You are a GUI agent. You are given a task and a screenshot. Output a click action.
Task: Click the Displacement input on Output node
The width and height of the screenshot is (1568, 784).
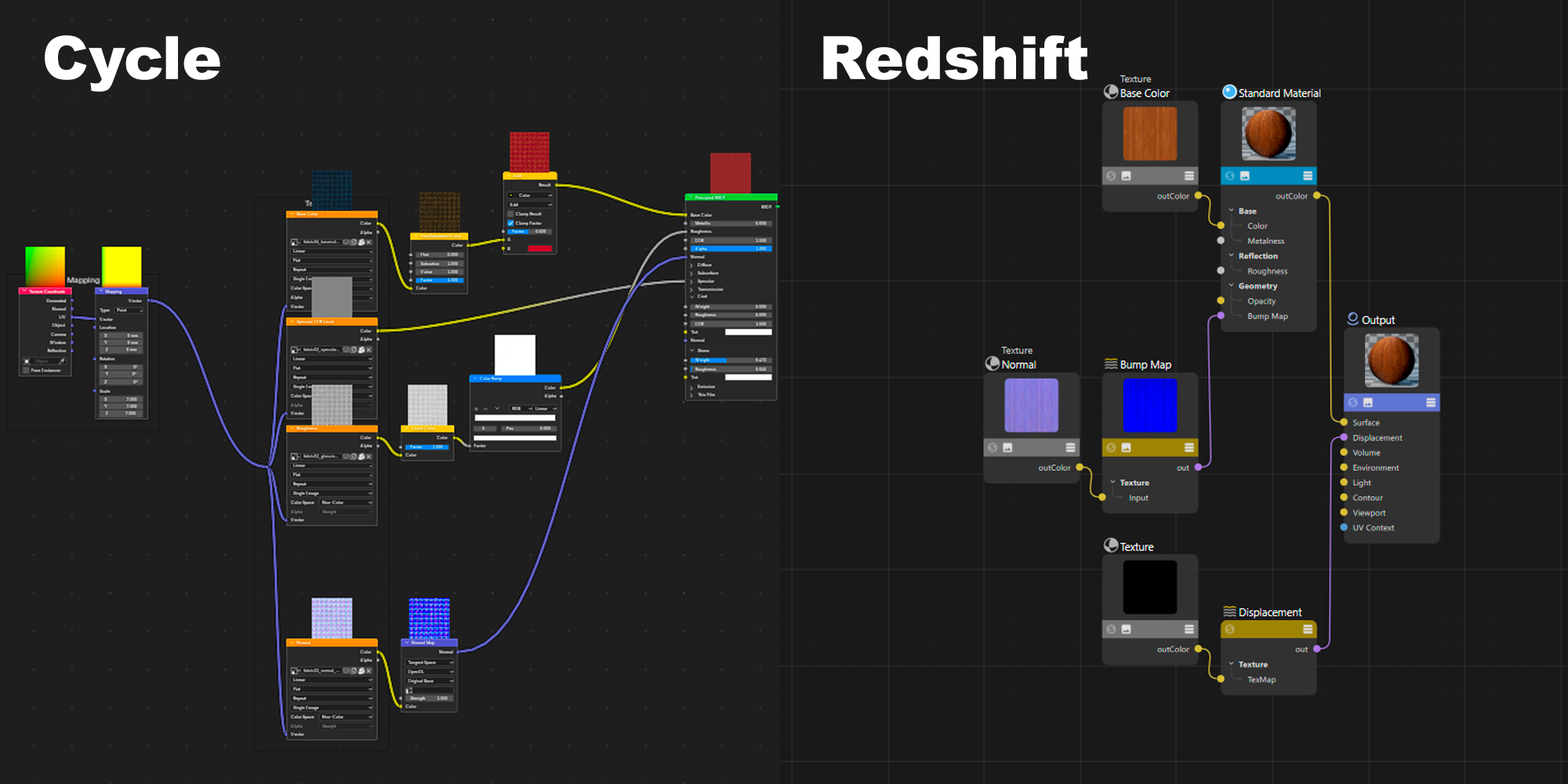tap(1344, 437)
